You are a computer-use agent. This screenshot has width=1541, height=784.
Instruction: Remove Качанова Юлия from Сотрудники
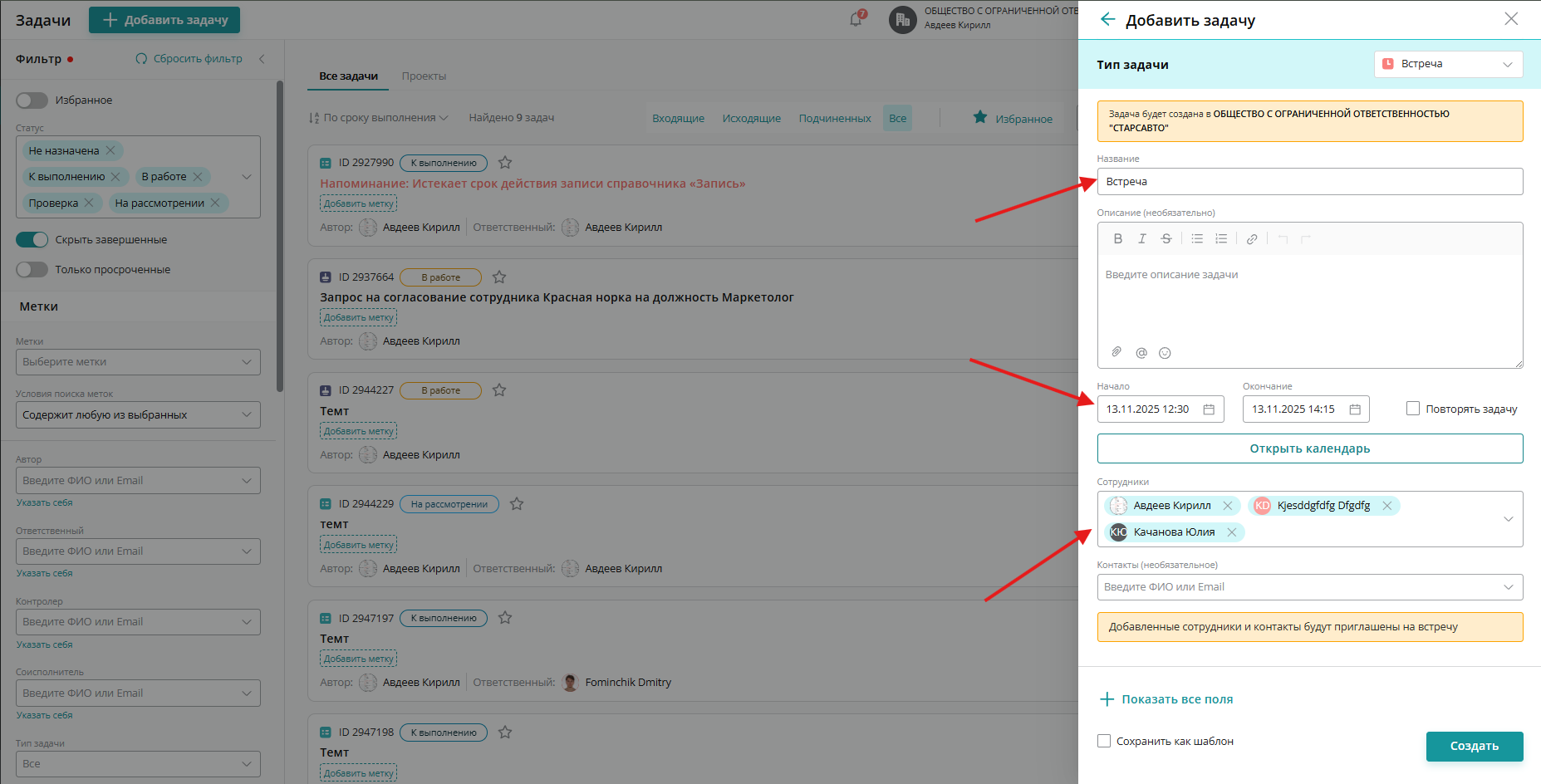tap(1232, 532)
